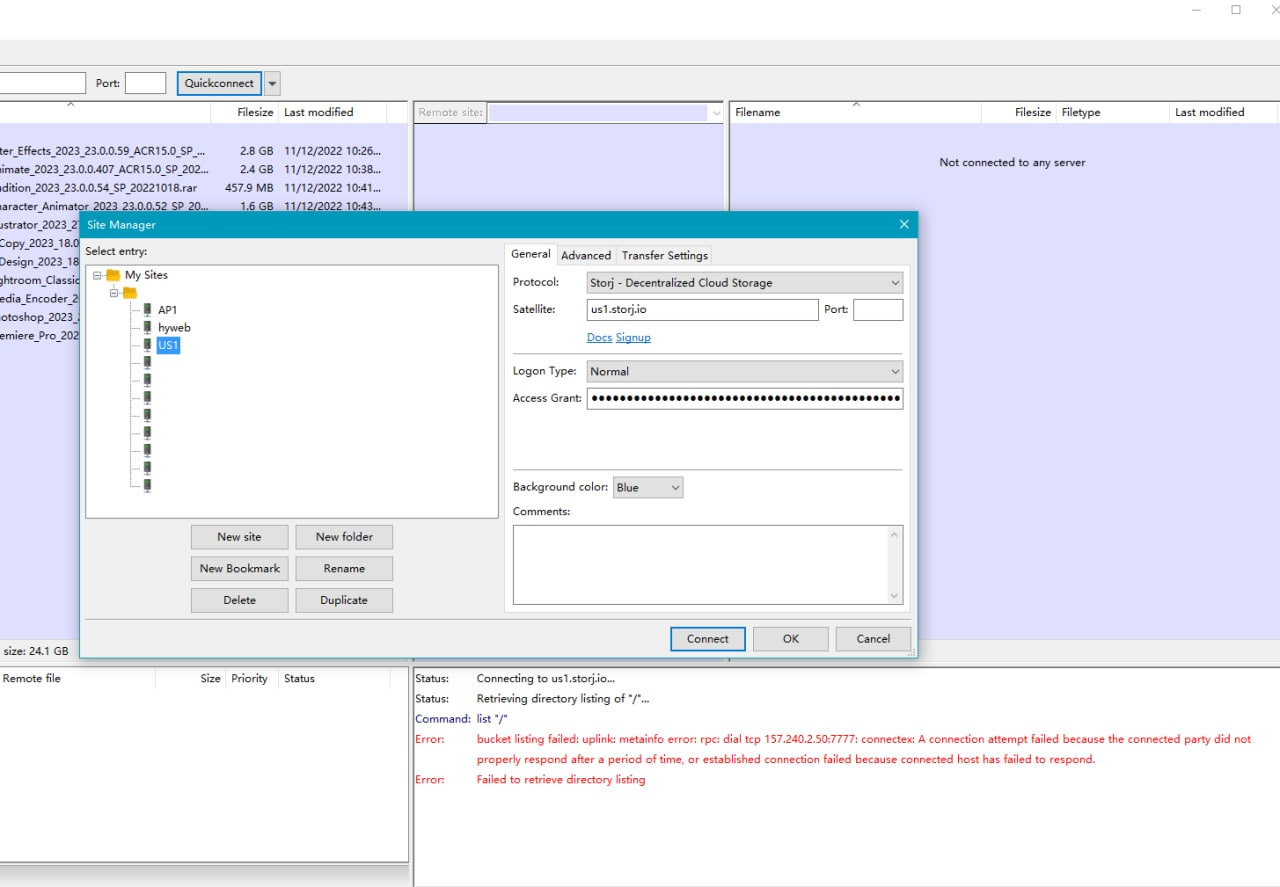This screenshot has width=1280, height=887.
Task: Click the "Retrieving directory listing" status log line
Action: point(562,698)
